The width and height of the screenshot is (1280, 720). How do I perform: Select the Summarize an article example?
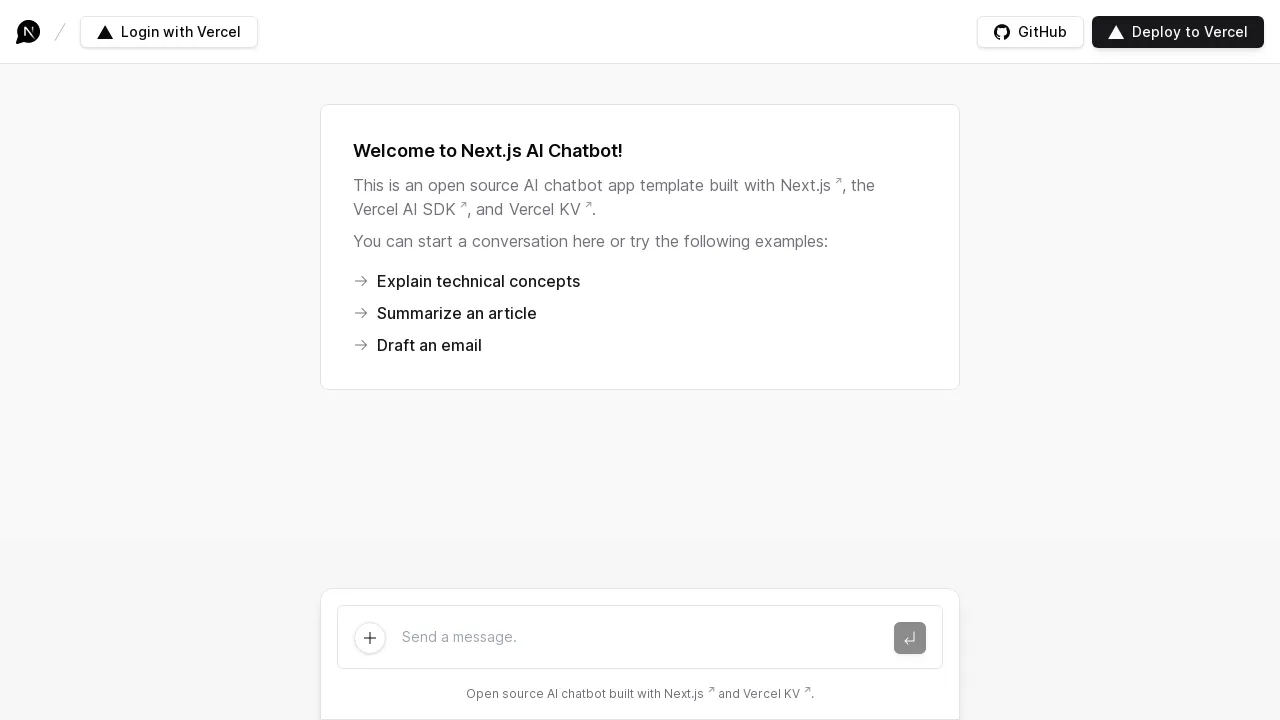click(457, 313)
